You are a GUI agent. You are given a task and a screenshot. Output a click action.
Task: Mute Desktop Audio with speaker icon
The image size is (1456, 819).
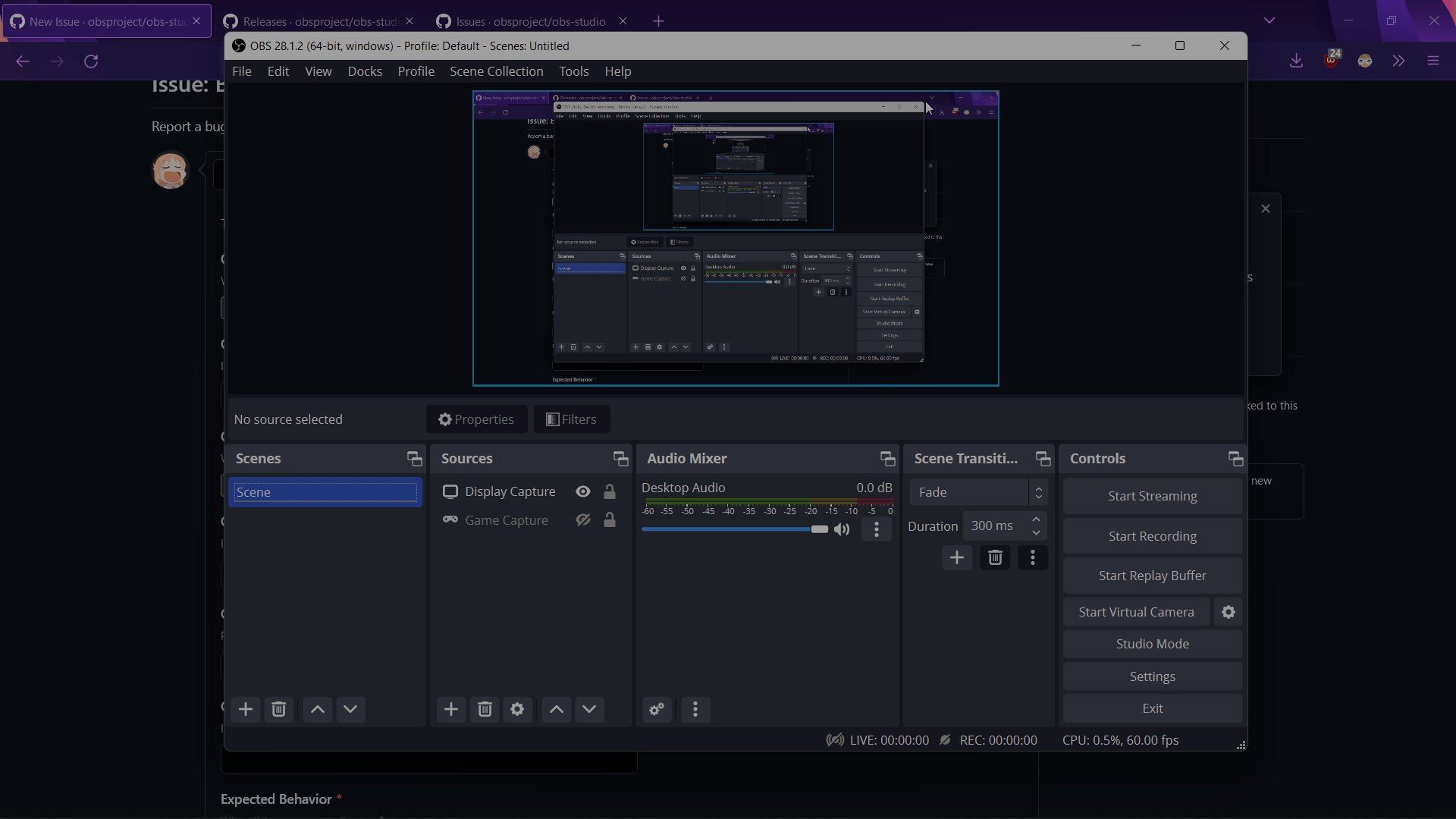842,529
